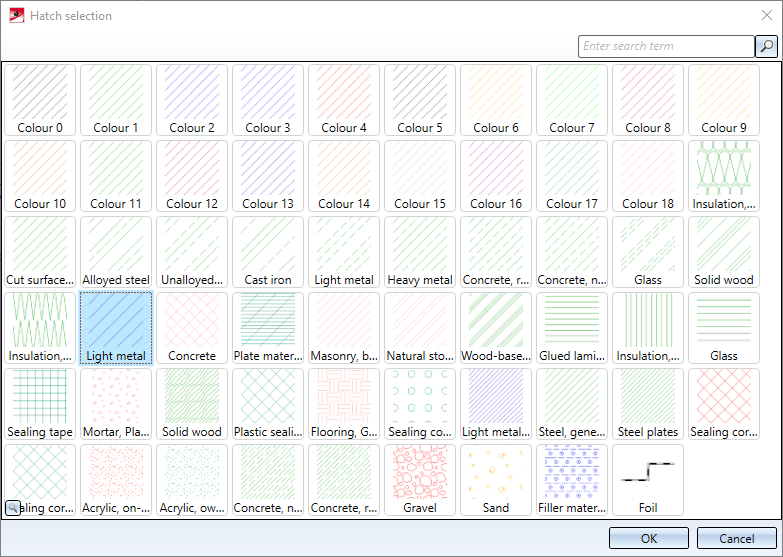This screenshot has height=557, width=783.
Task: Select the Colour 15 hatch
Action: pyautogui.click(x=420, y=176)
